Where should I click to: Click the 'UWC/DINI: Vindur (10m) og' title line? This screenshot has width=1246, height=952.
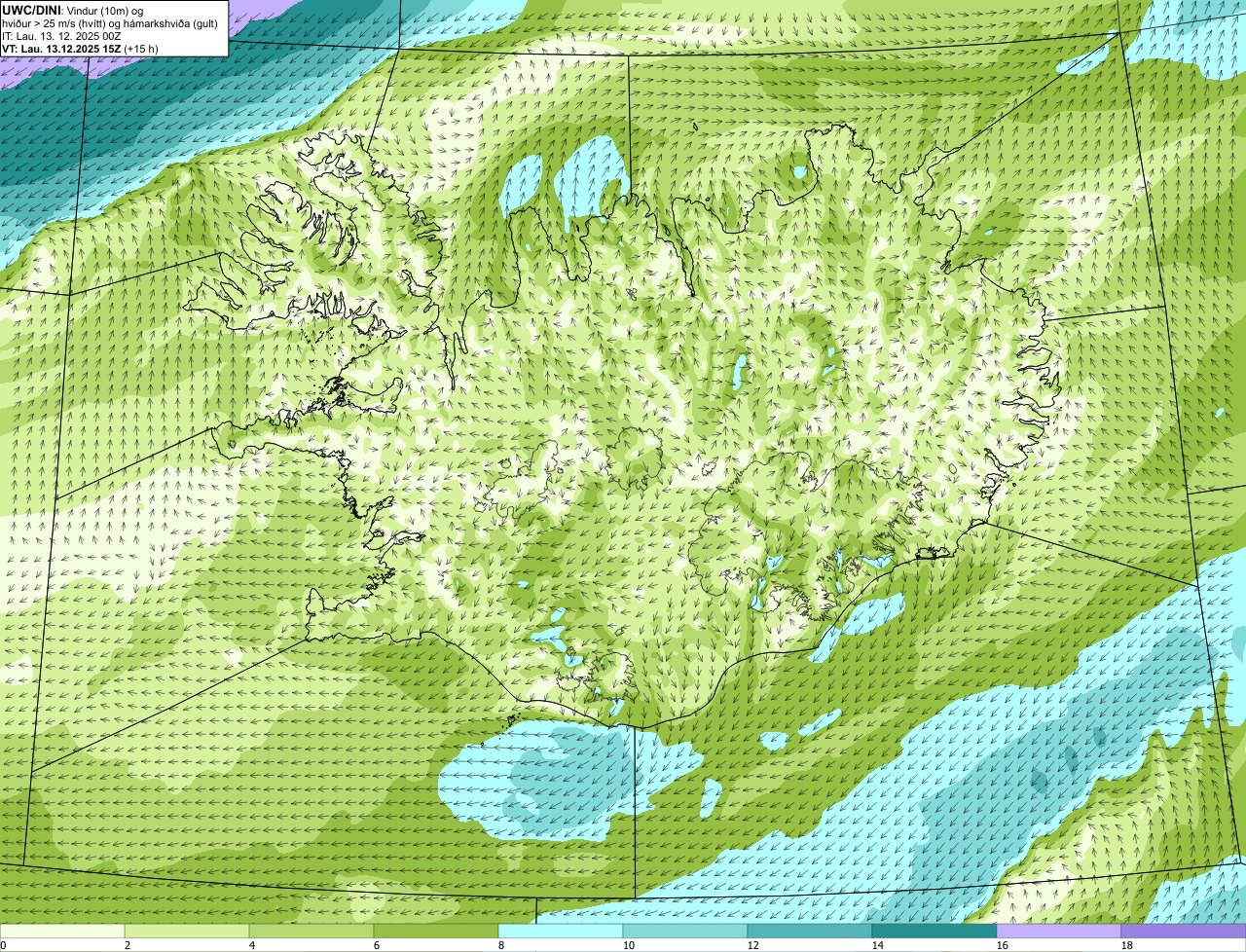tap(73, 10)
